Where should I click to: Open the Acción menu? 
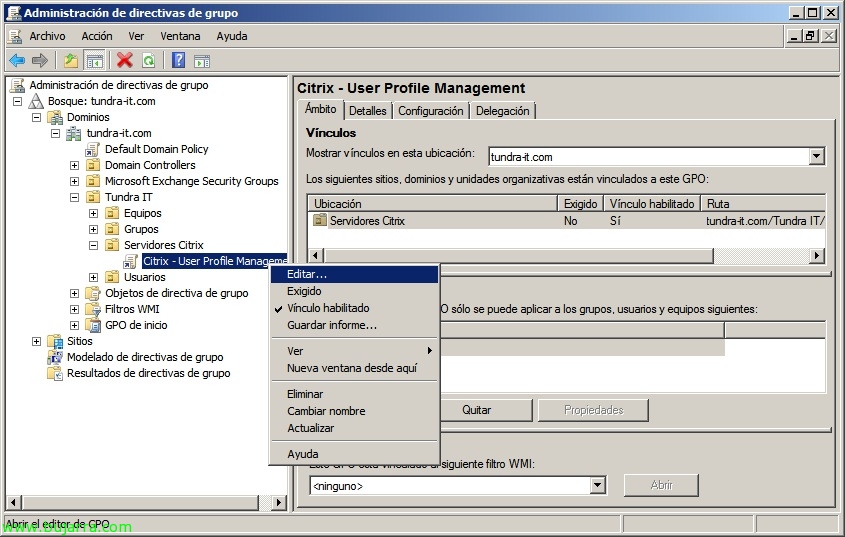click(x=97, y=36)
